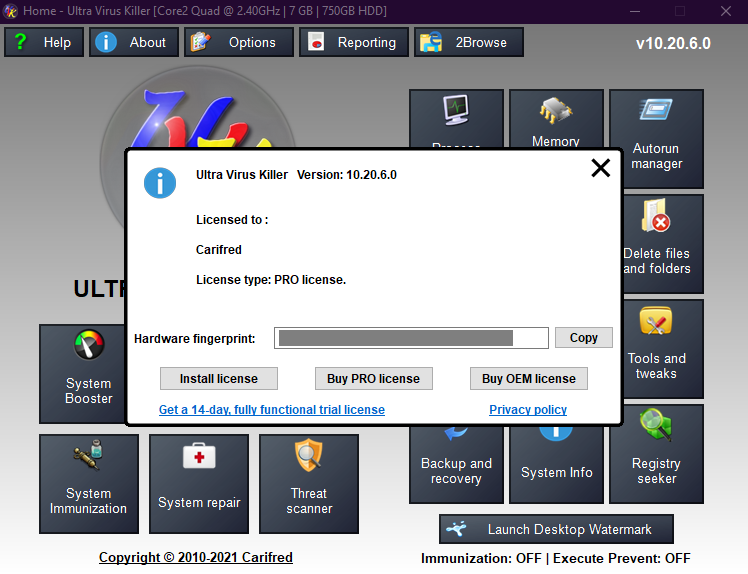Viewport: 748px width, 574px height.
Task: Click the Buy OEM license button
Action: click(529, 378)
